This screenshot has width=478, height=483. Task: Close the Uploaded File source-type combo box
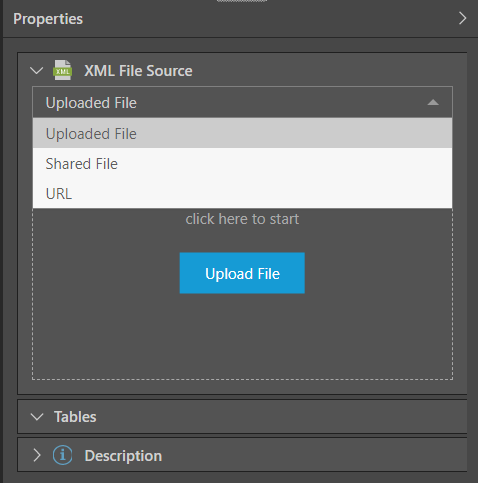(242, 102)
